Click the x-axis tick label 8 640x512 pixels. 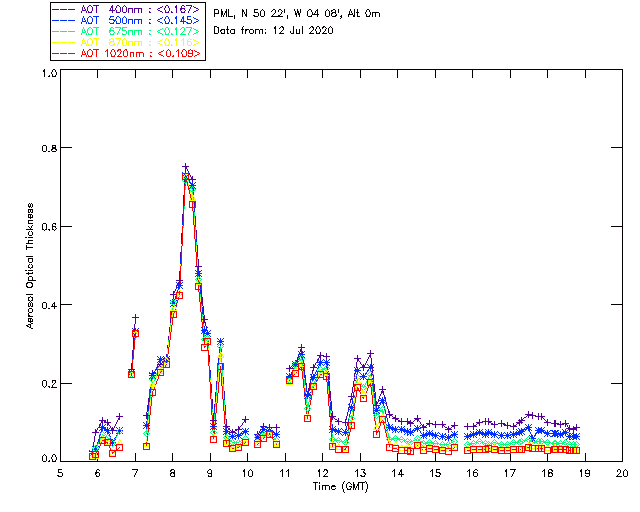[173, 472]
